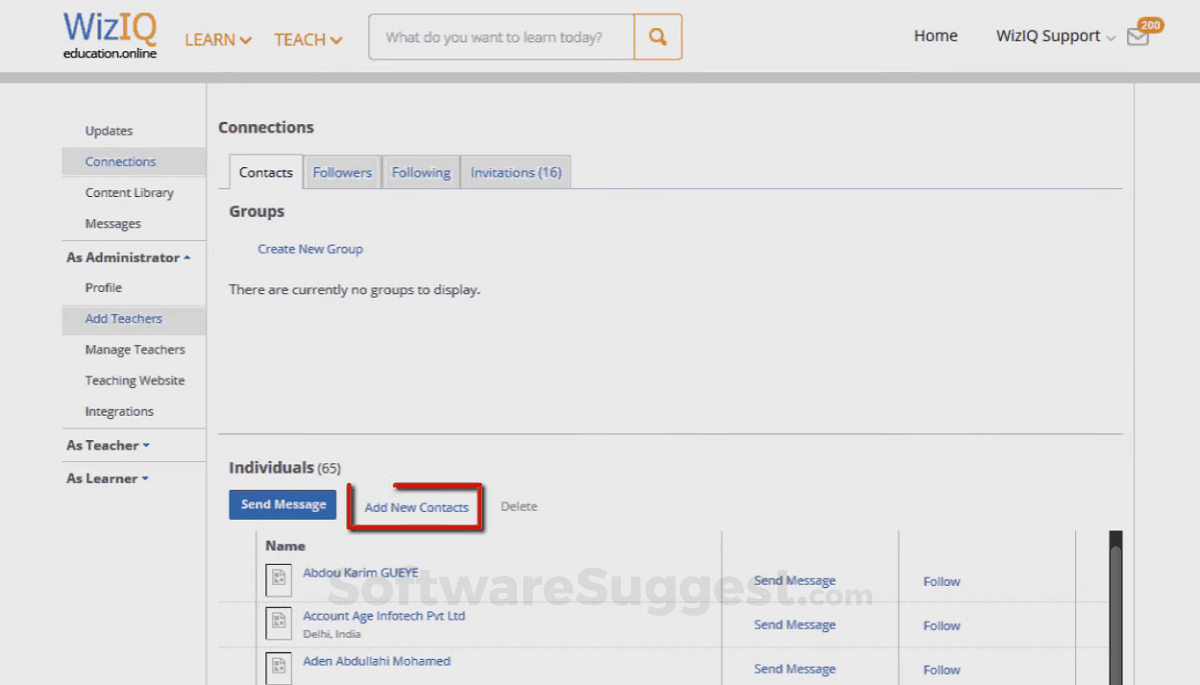1200x685 pixels.
Task: Switch to the Followers tab
Action: pos(342,172)
